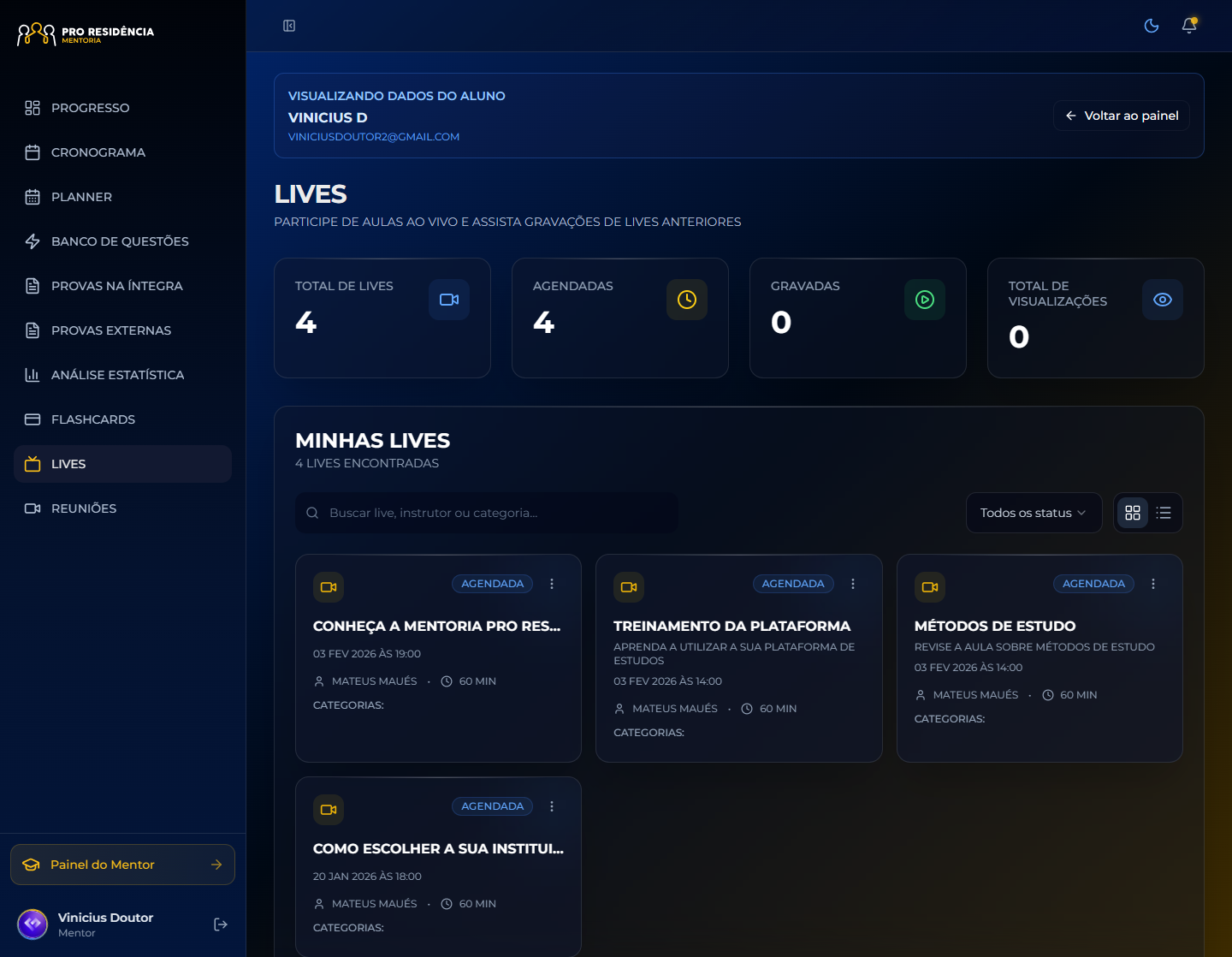Open options menu on Treinamento da Plataforma card
Image resolution: width=1232 pixels, height=957 pixels.
click(853, 584)
